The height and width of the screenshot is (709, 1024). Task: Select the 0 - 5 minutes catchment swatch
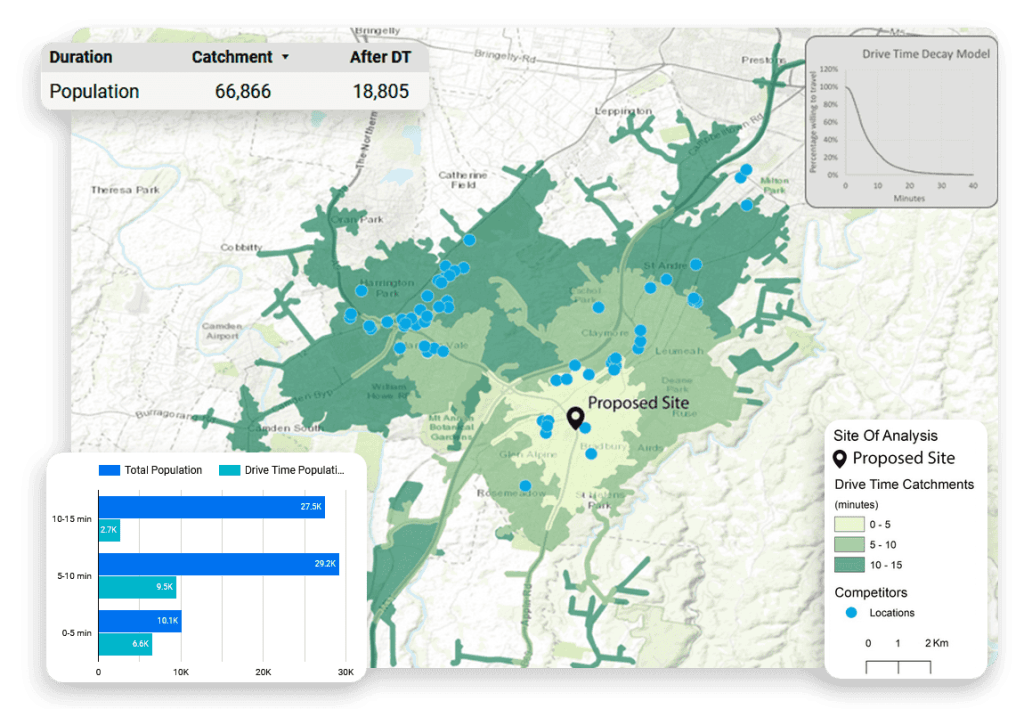[x=851, y=524]
